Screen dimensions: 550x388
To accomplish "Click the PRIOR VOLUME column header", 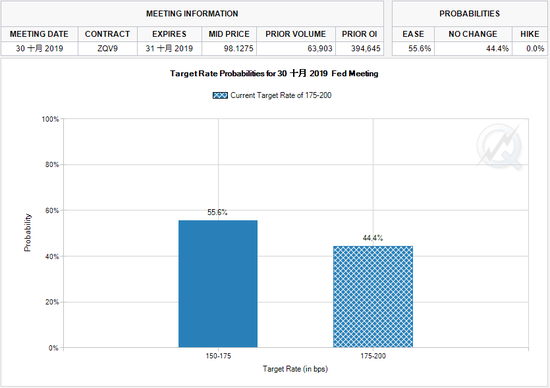I will tap(296, 34).
